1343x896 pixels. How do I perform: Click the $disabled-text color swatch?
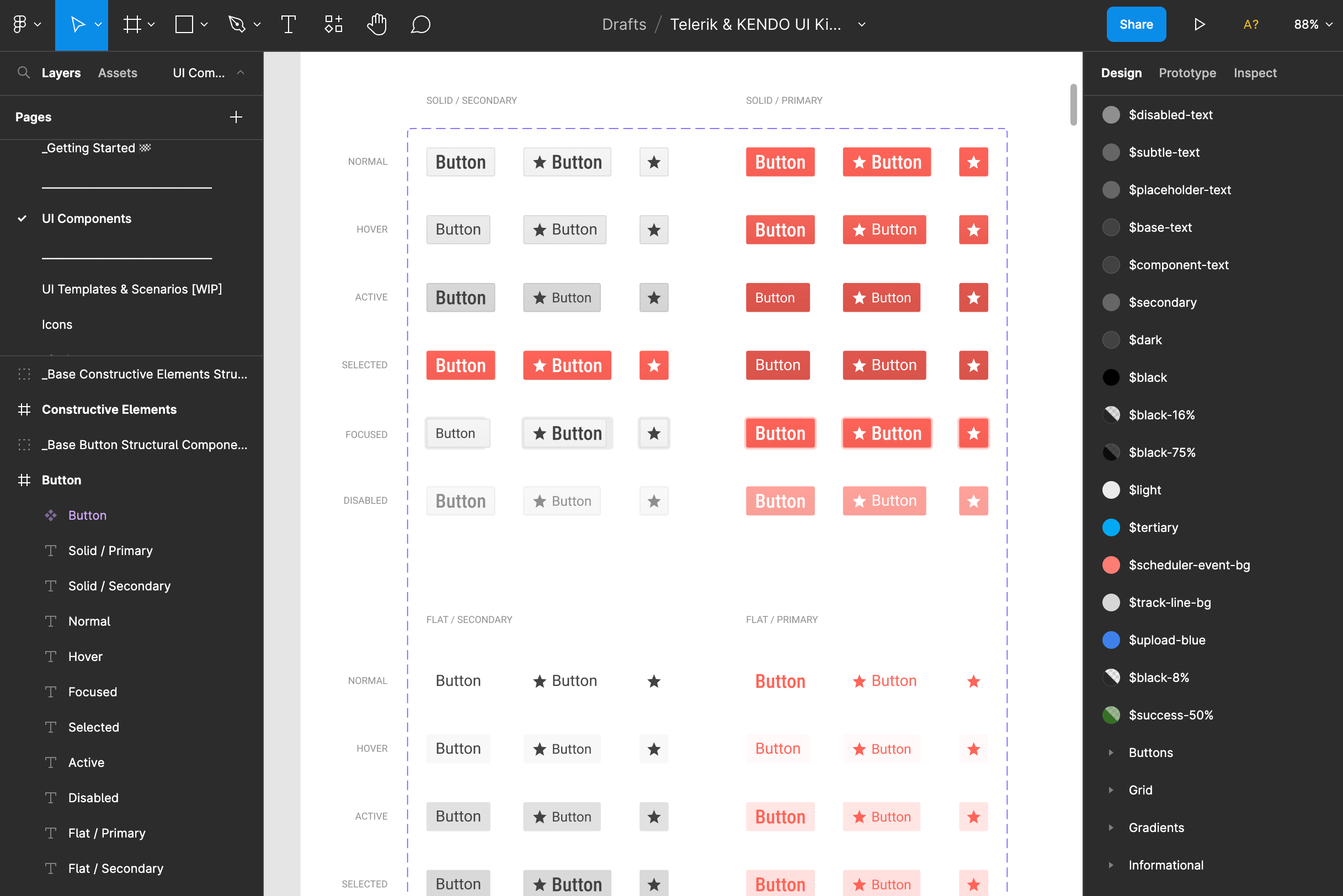[1111, 115]
